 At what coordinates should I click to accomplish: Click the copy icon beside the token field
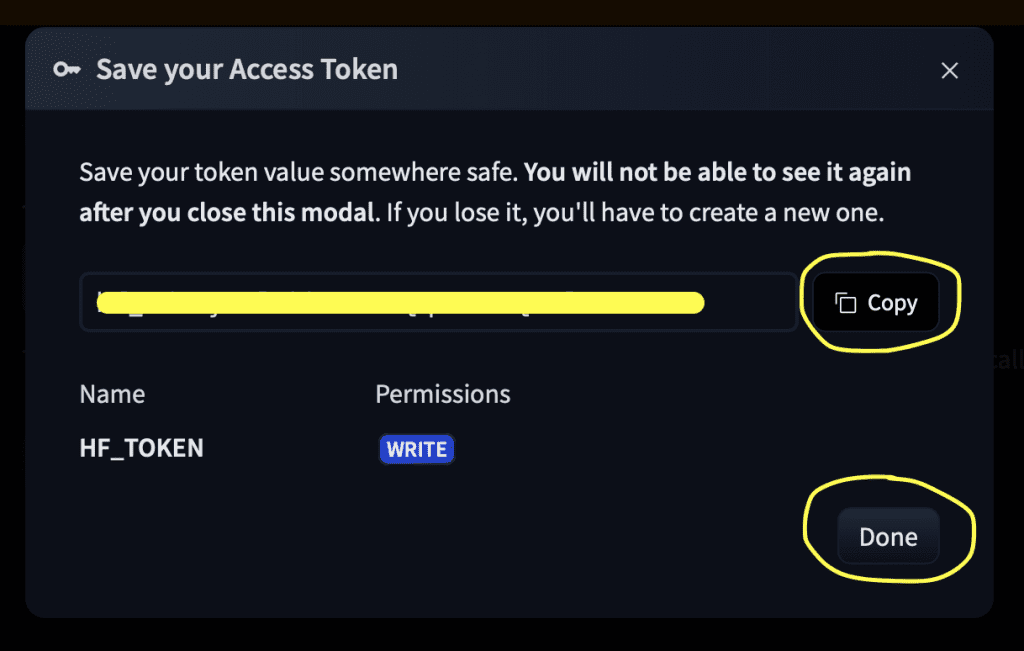click(846, 303)
